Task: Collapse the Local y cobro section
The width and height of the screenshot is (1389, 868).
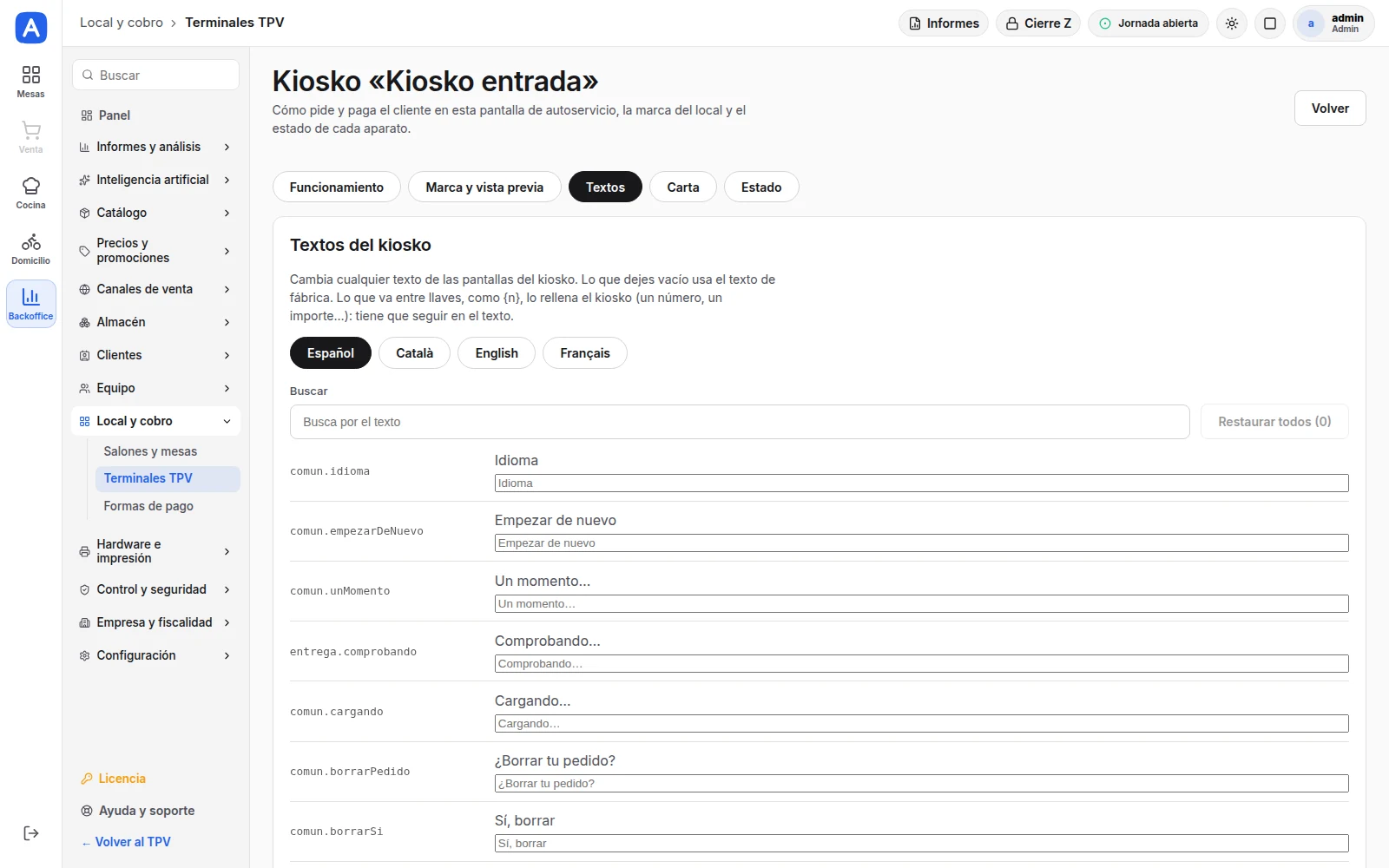Action: pyautogui.click(x=155, y=421)
